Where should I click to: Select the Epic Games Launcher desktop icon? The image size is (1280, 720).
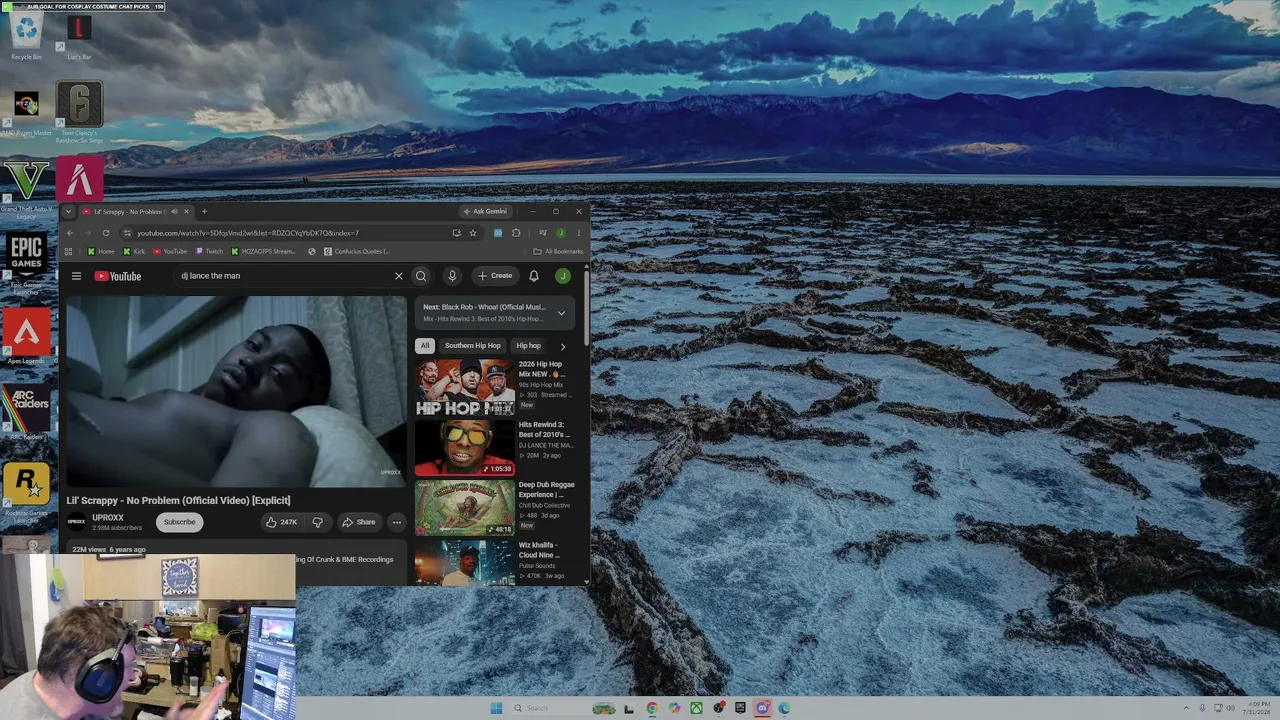pos(26,264)
